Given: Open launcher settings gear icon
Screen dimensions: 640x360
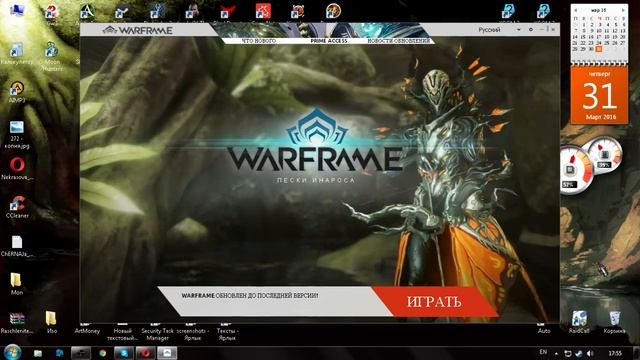Looking at the screenshot, I should 531,30.
